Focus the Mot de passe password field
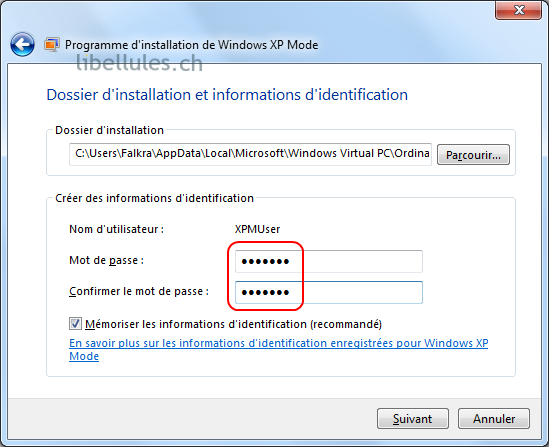Screen dimensions: 549x447 coord(329,261)
